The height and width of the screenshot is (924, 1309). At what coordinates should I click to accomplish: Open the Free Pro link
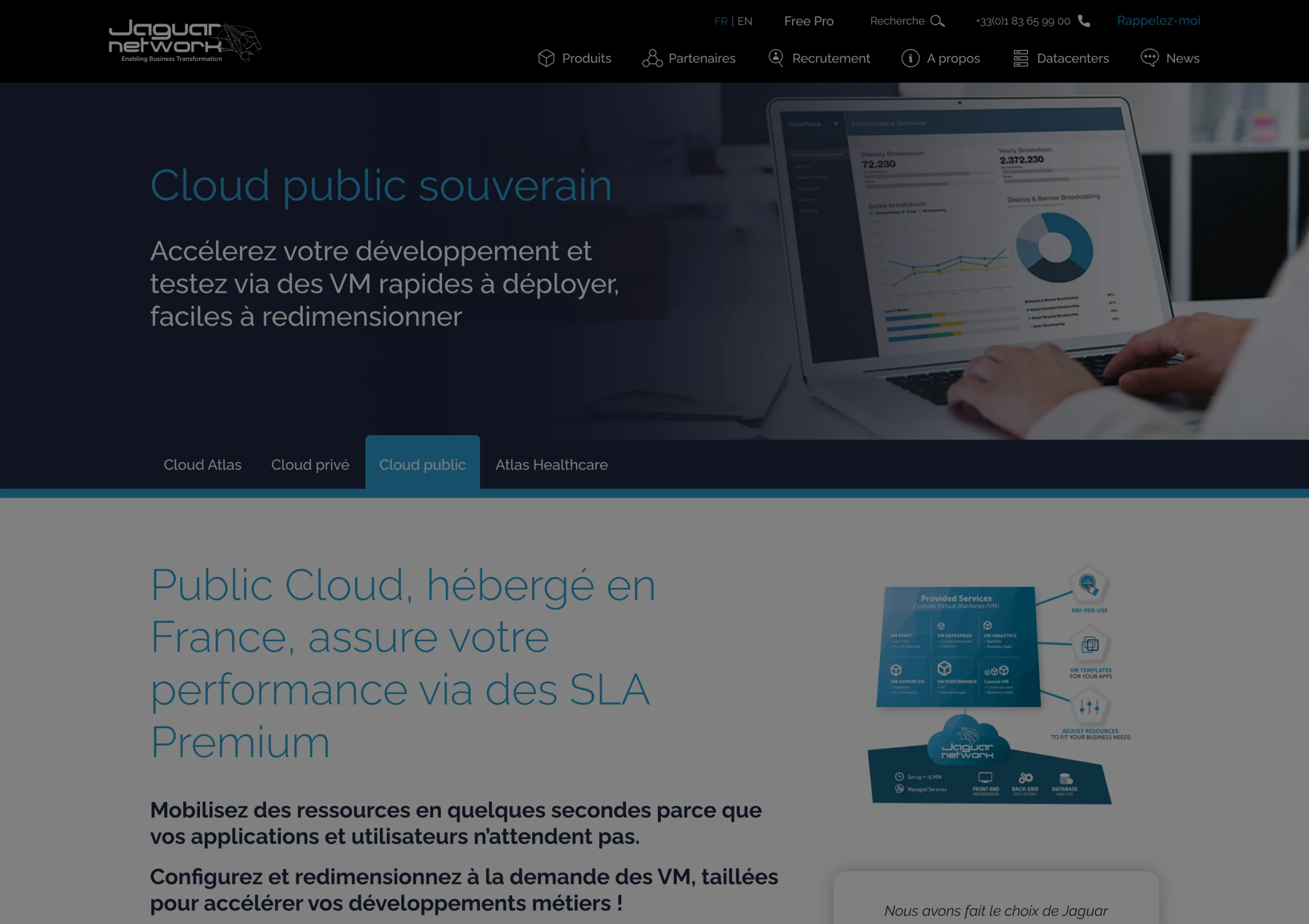tap(808, 21)
